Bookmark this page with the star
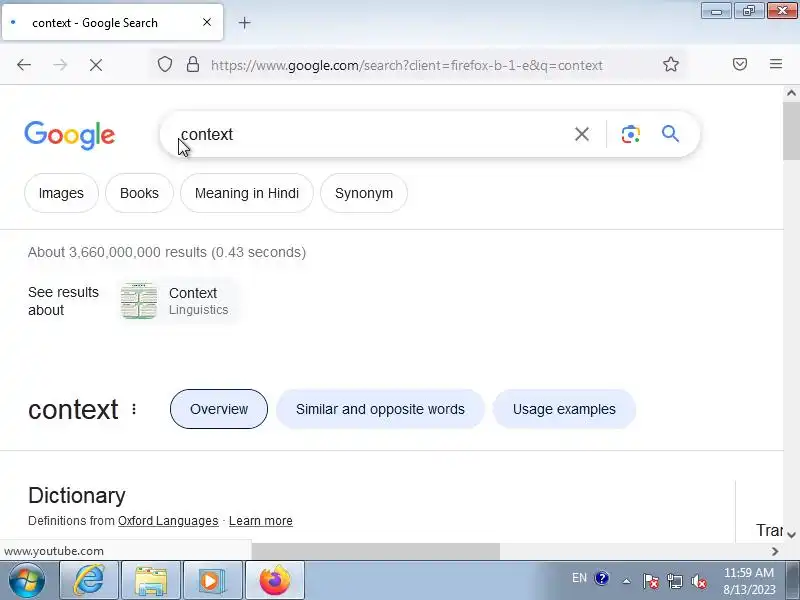Image resolution: width=800 pixels, height=600 pixels. tap(671, 64)
